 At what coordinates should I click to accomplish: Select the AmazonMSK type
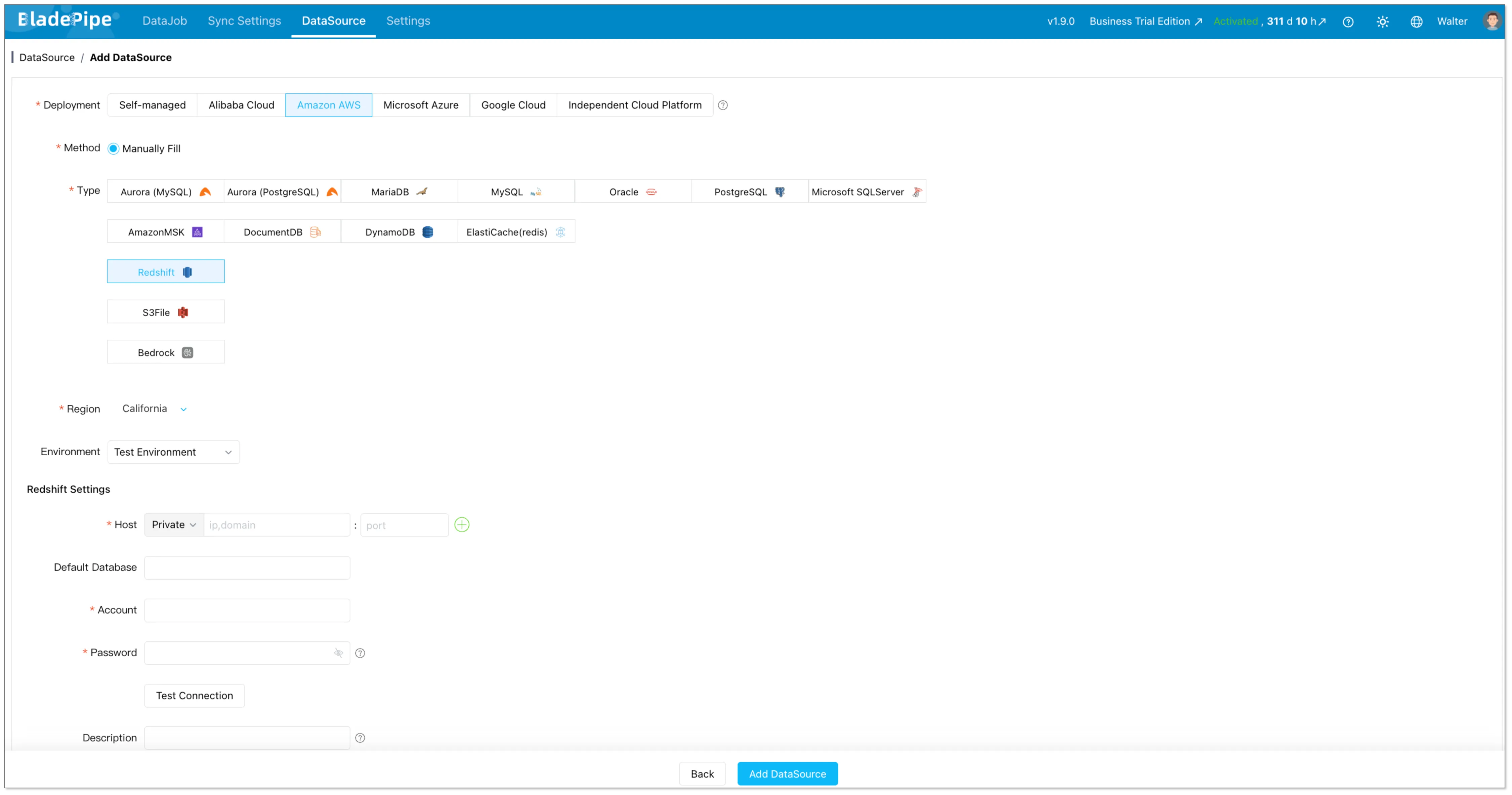166,232
